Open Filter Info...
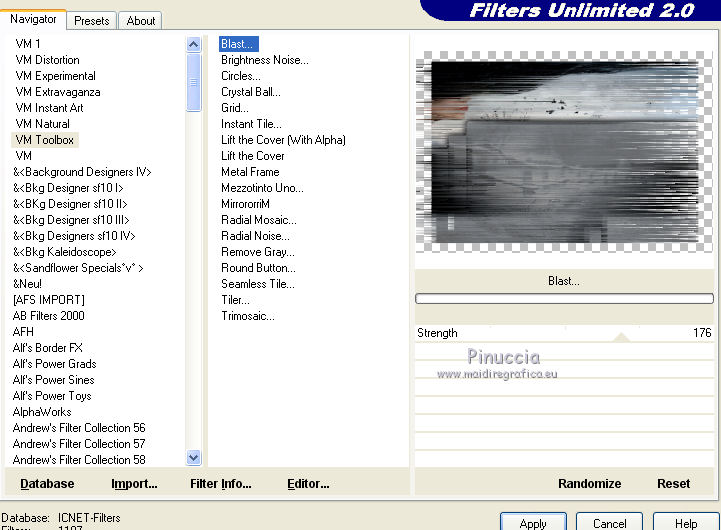The height and width of the screenshot is (530, 721). click(221, 484)
